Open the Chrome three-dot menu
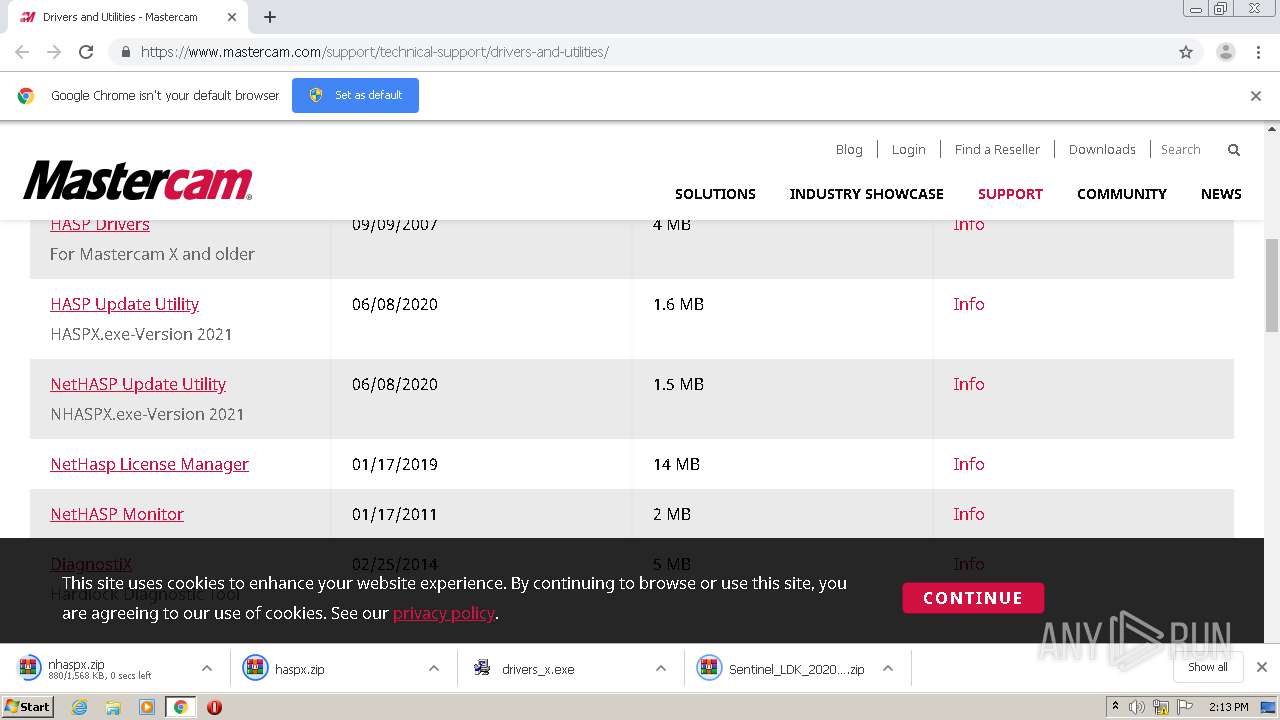1280x720 pixels. point(1258,52)
